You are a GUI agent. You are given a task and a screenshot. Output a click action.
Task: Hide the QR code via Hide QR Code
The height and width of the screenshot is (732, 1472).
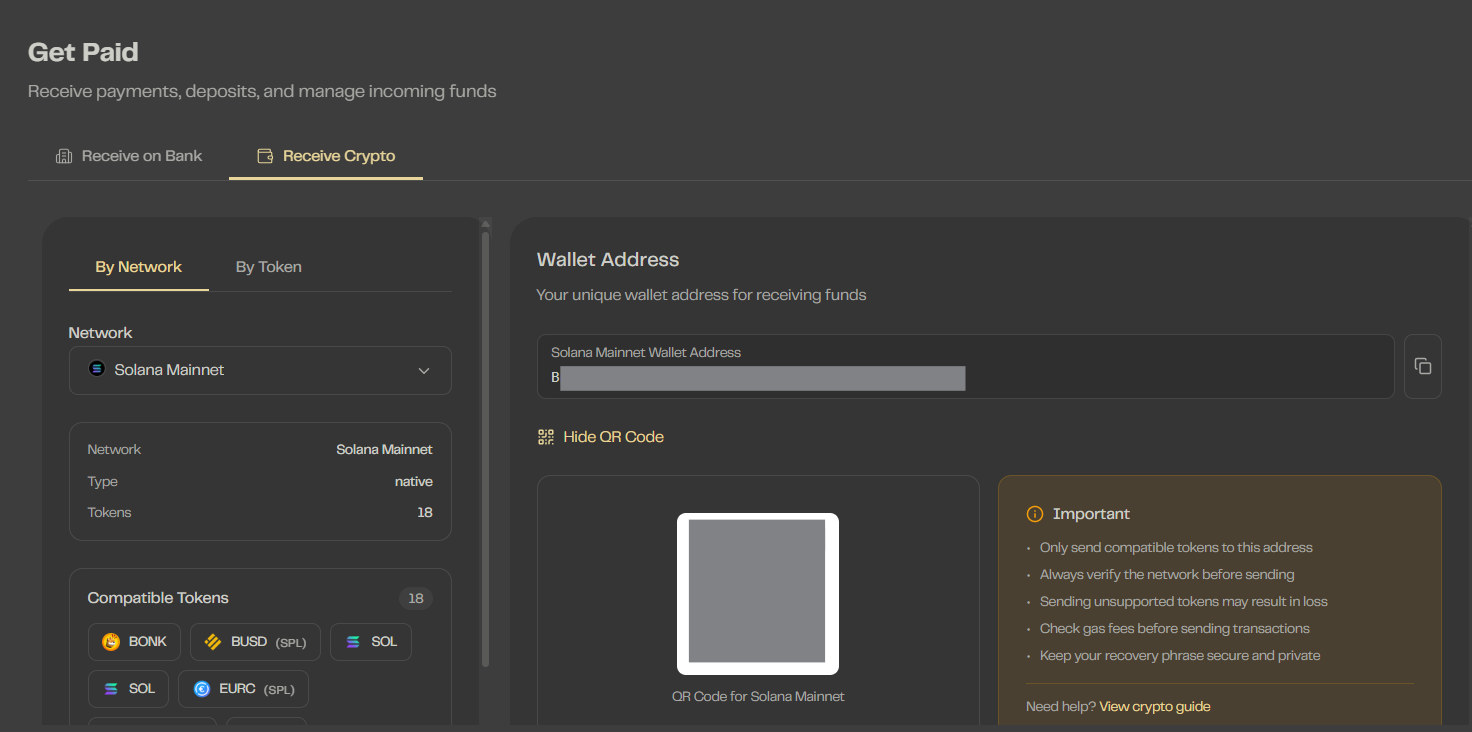tap(601, 437)
